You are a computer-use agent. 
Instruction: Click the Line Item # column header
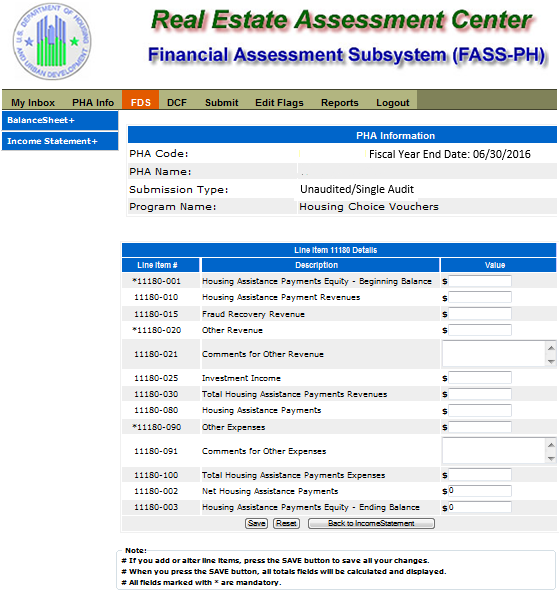coord(161,265)
